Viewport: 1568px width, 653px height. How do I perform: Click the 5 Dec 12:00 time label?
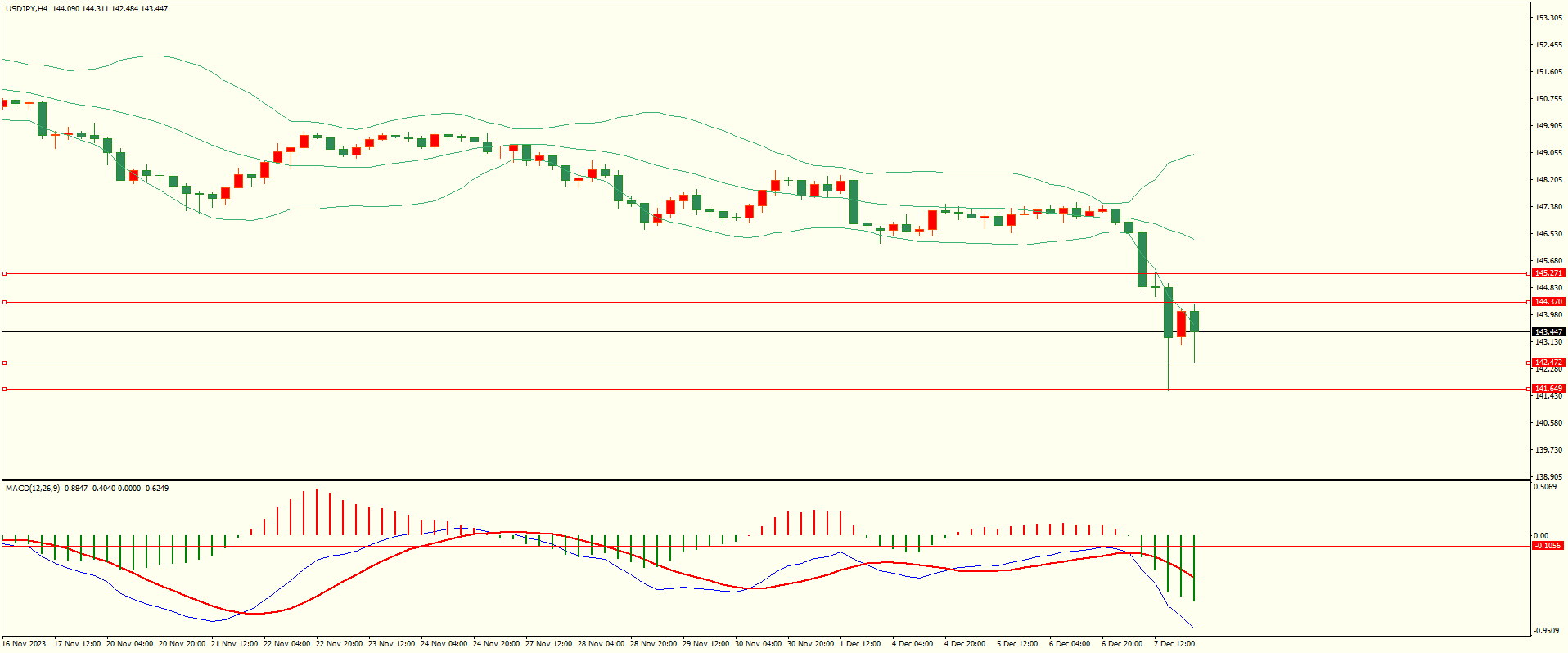[1016, 644]
